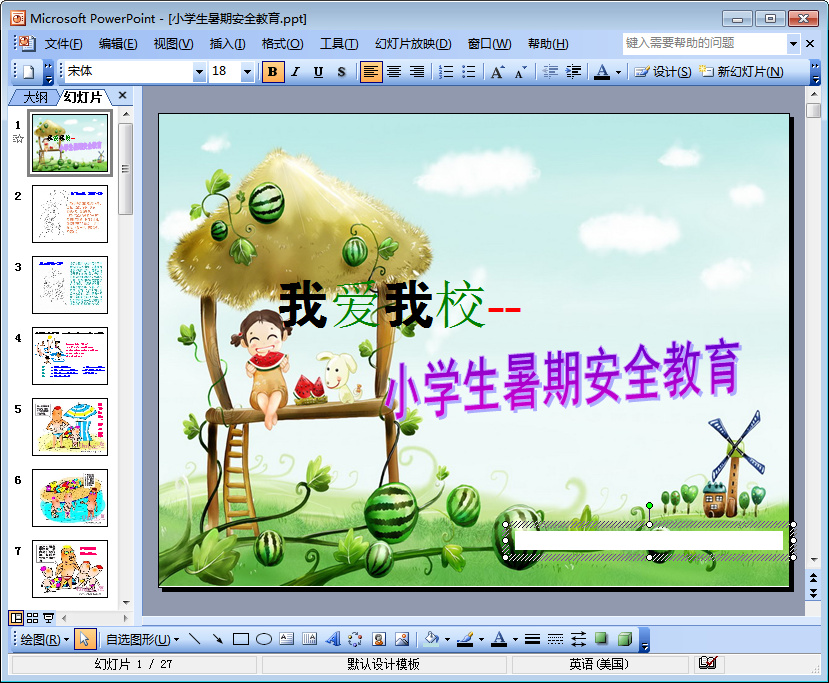
Task: Select slide 5 thumbnail in panel
Action: point(70,427)
